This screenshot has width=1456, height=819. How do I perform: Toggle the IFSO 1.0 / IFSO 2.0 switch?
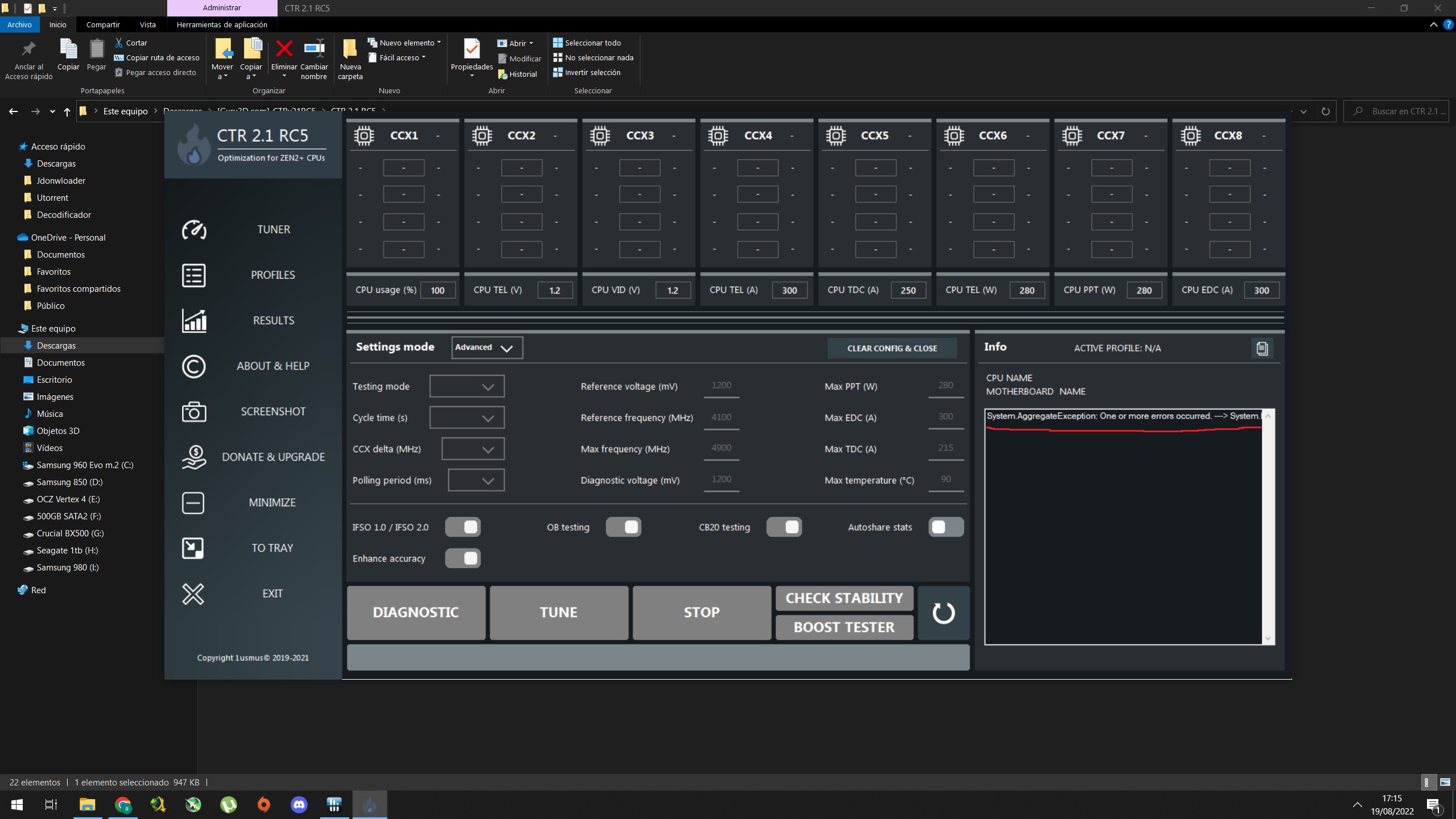pos(463,527)
